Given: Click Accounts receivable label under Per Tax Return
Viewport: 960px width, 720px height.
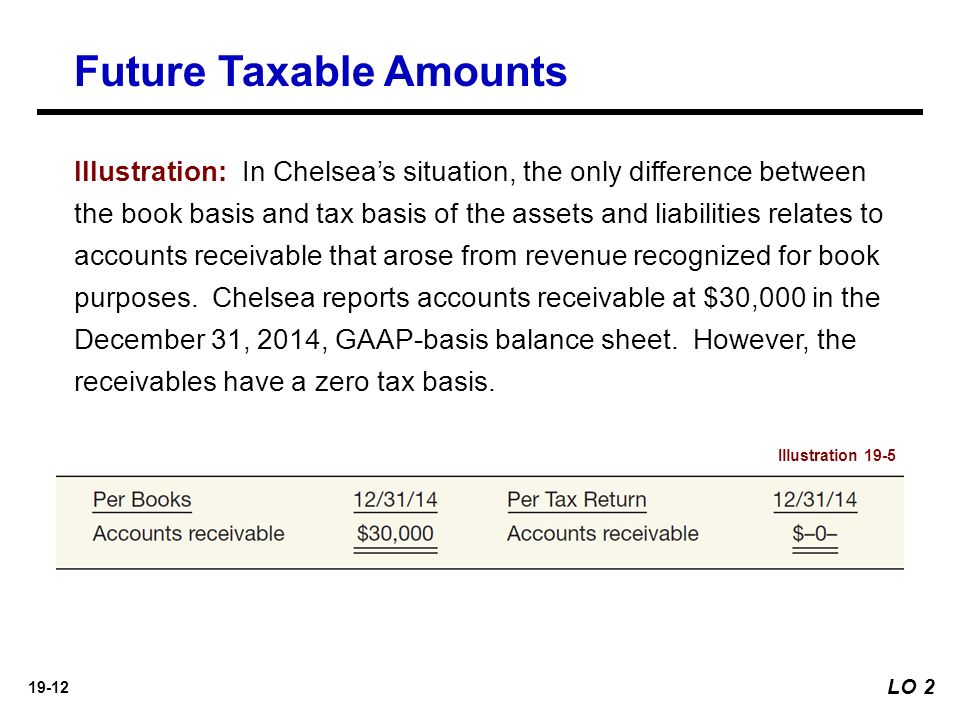Looking at the screenshot, I should pos(602,534).
